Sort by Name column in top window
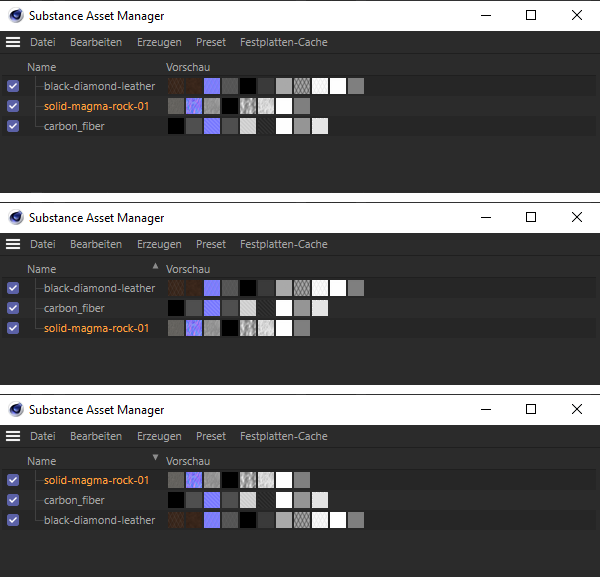Screen dimensions: 600x577 [42, 67]
